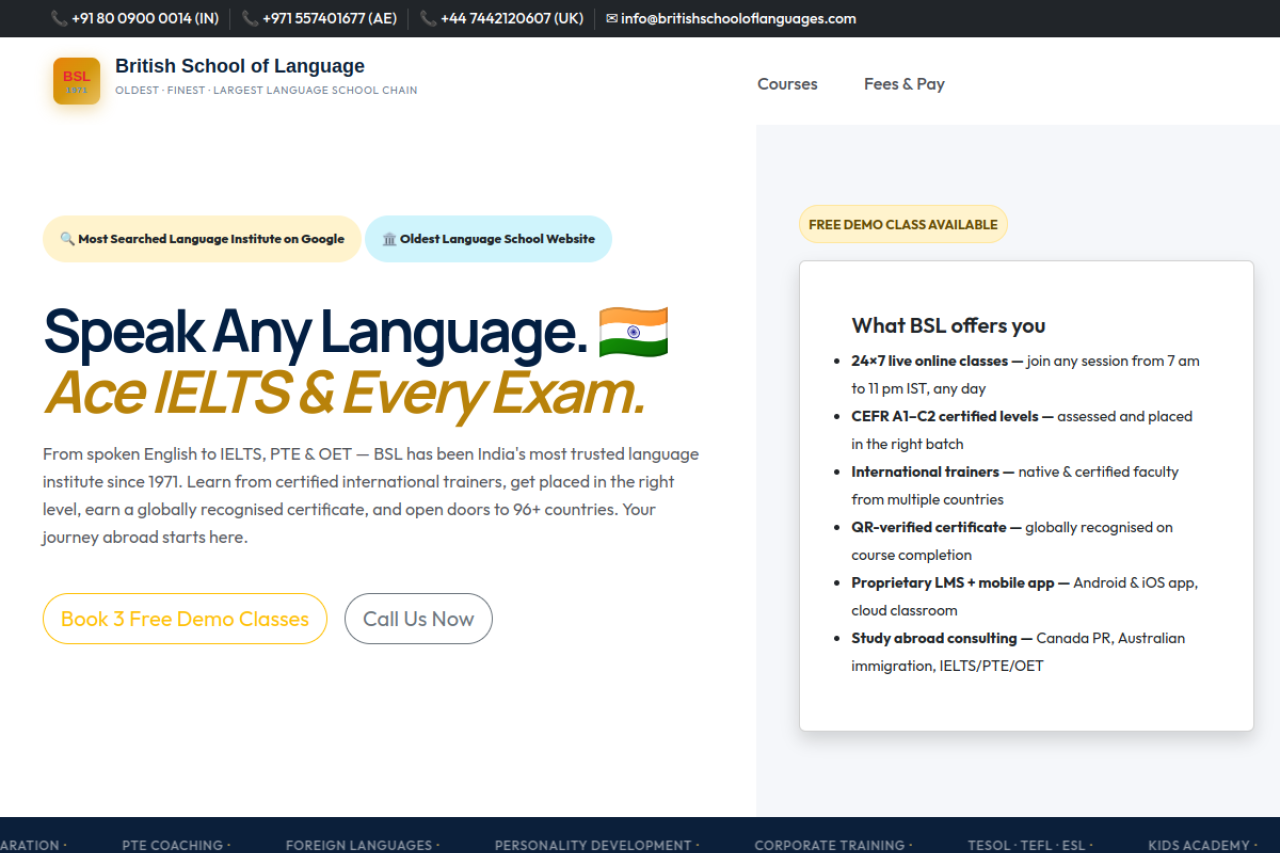Select the Free Demo Class Available badge

click(903, 224)
